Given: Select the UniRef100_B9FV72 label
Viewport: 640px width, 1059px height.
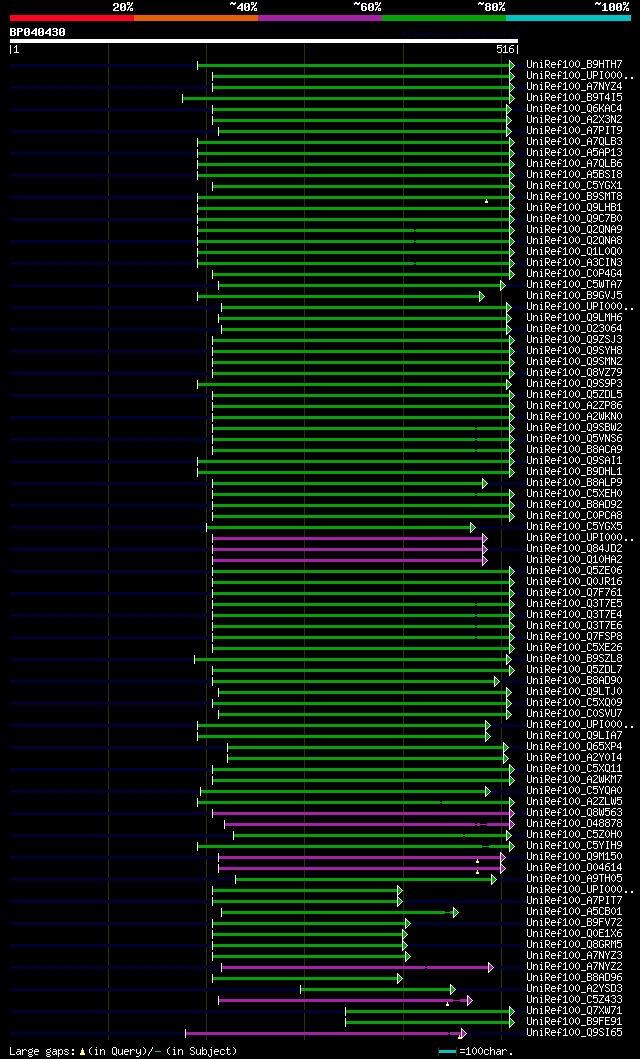Looking at the screenshot, I should click(575, 923).
